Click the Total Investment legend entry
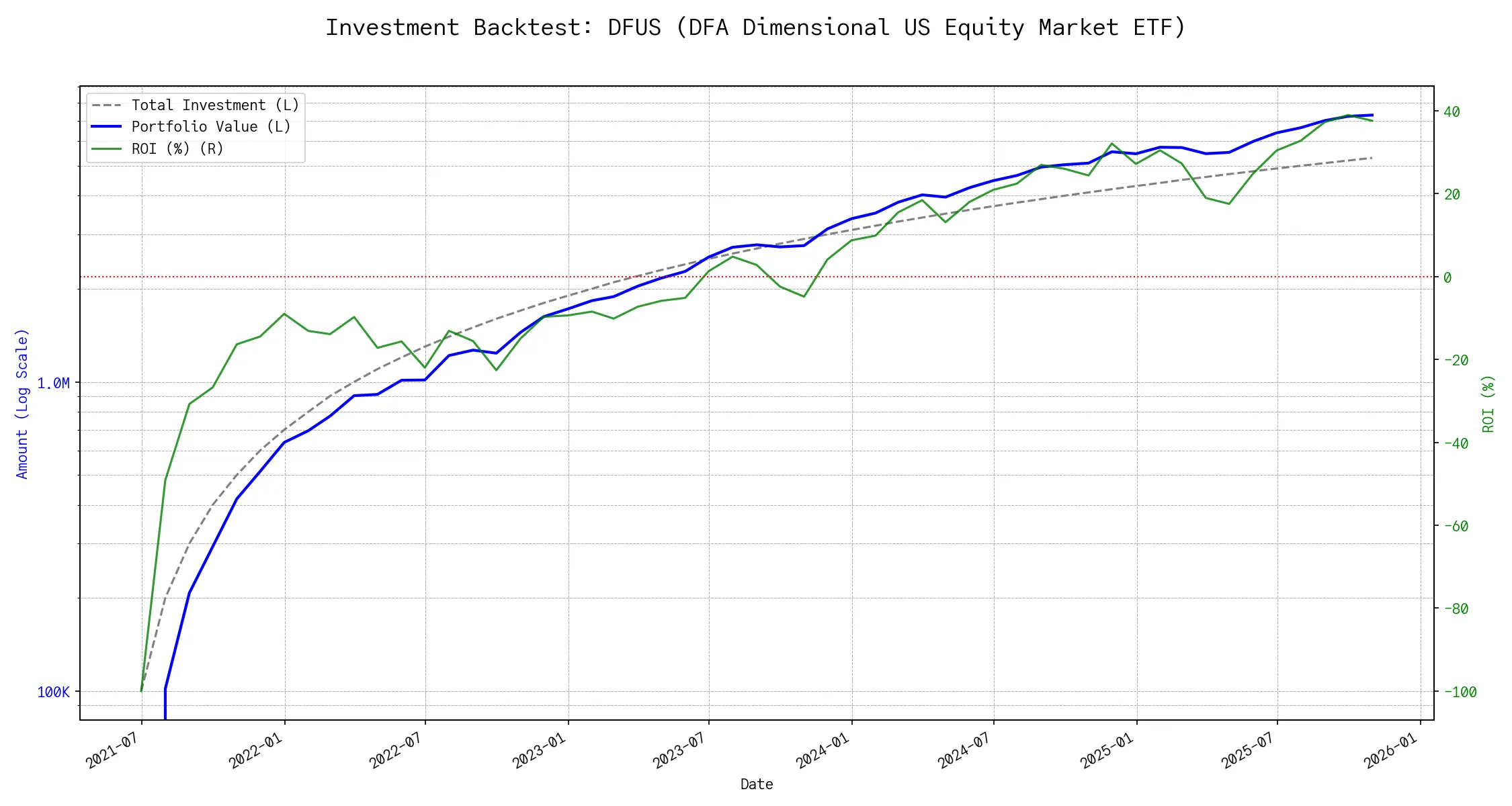The width and height of the screenshot is (1512, 806). [215, 105]
